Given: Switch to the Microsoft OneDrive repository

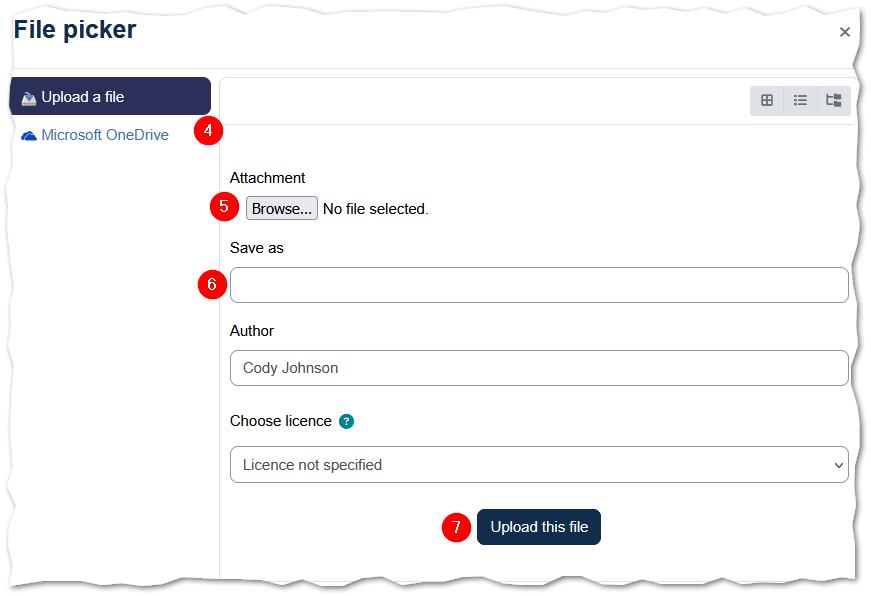Looking at the screenshot, I should (103, 134).
